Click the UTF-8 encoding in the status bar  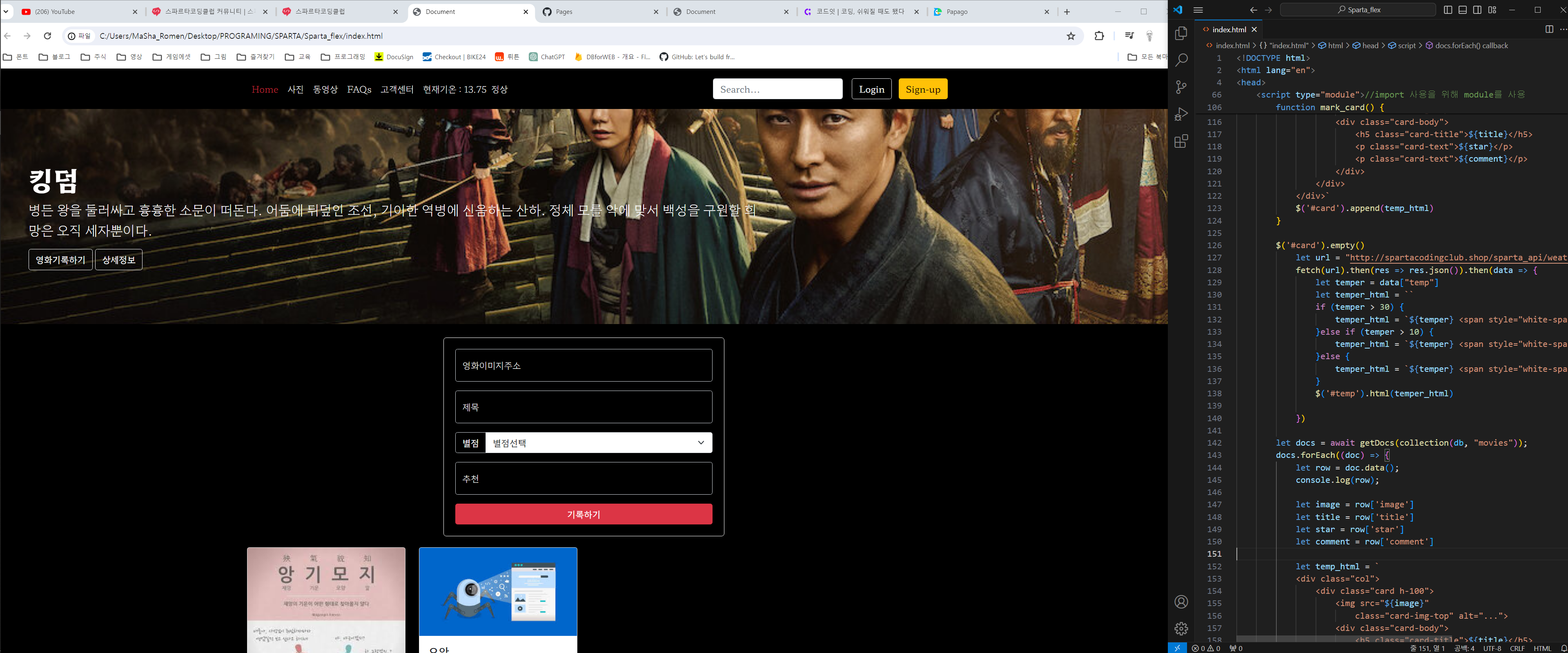(x=1492, y=648)
